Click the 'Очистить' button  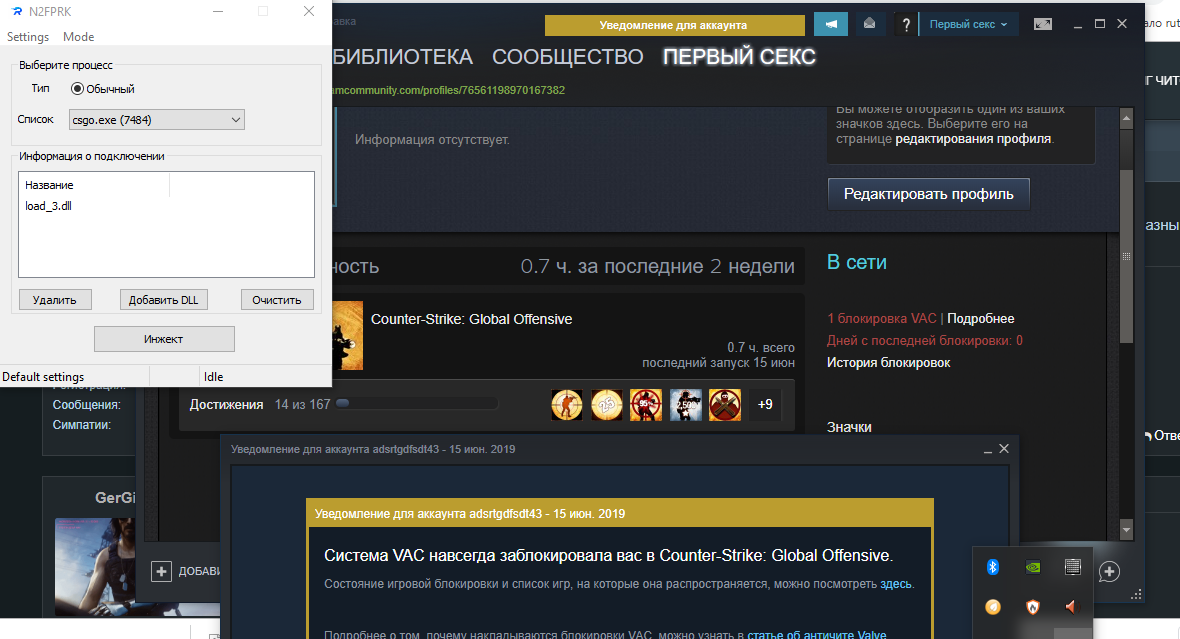pos(277,300)
